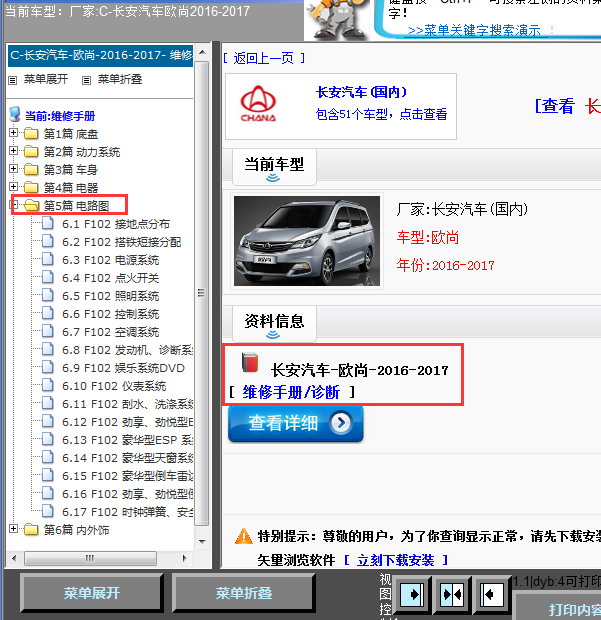Click document icon of 6.5 F102 照明系统
Screen dimensions: 601x620
48,295
